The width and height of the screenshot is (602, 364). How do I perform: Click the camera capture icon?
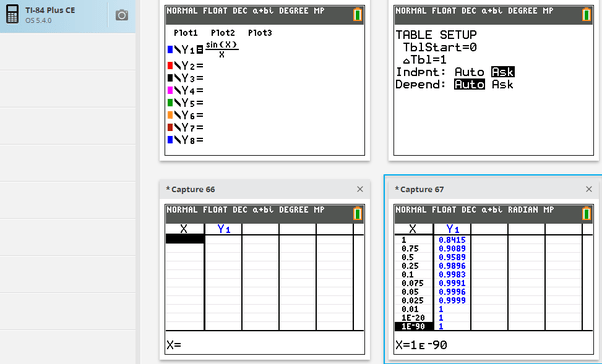pyautogui.click(x=122, y=15)
